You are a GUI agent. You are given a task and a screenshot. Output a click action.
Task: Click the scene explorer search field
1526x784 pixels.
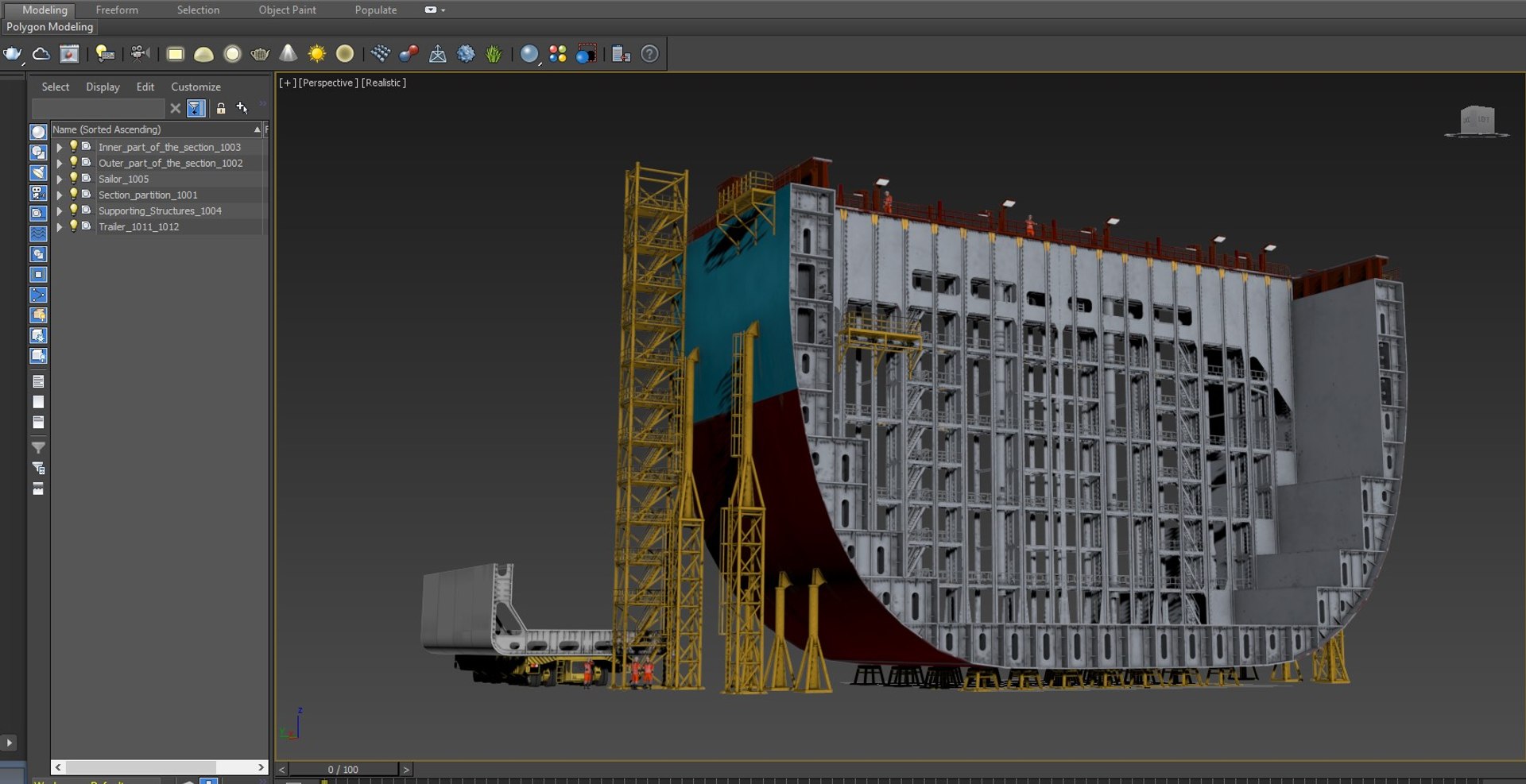(x=98, y=108)
